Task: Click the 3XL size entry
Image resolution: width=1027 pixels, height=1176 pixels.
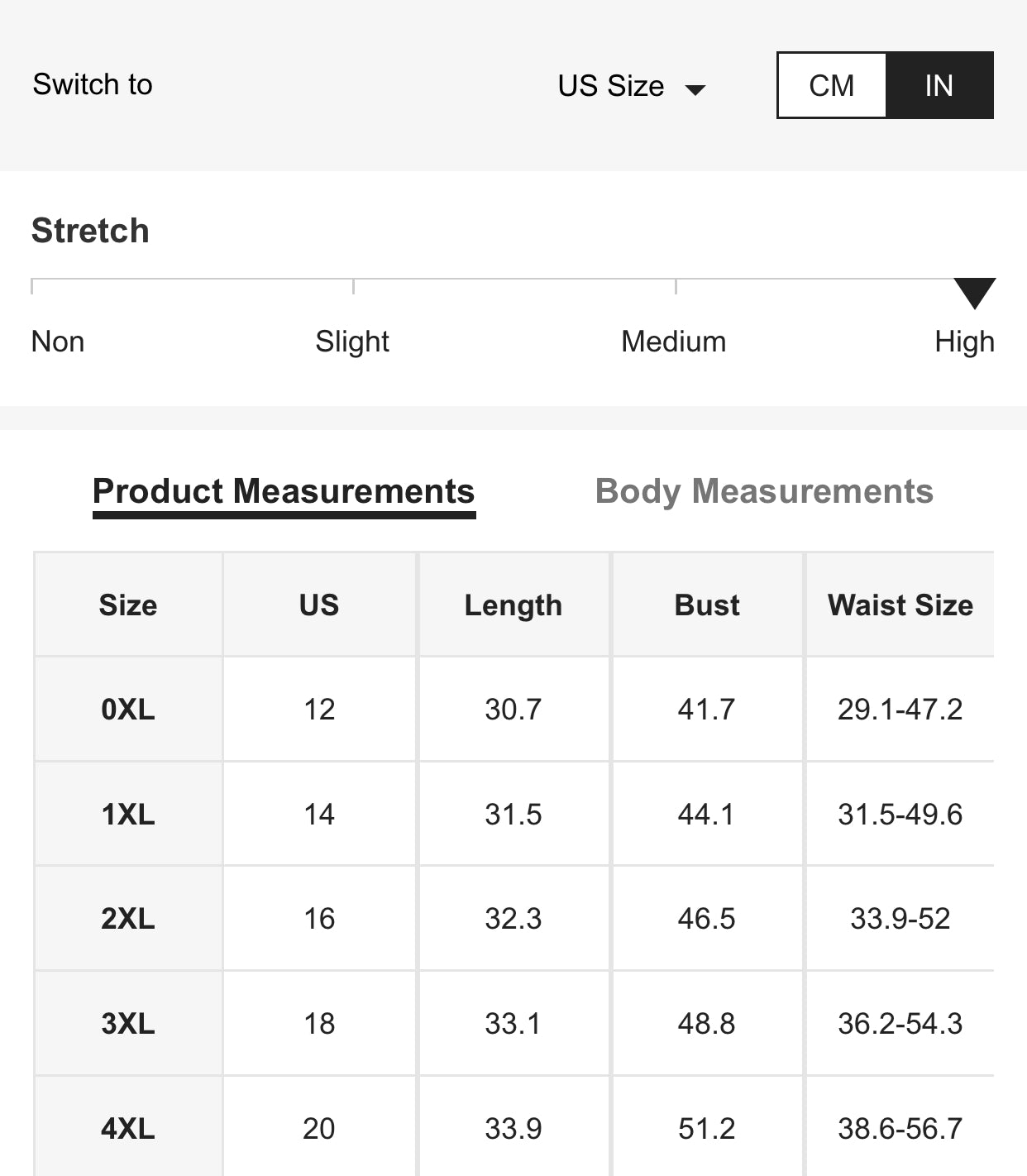Action: [127, 1024]
